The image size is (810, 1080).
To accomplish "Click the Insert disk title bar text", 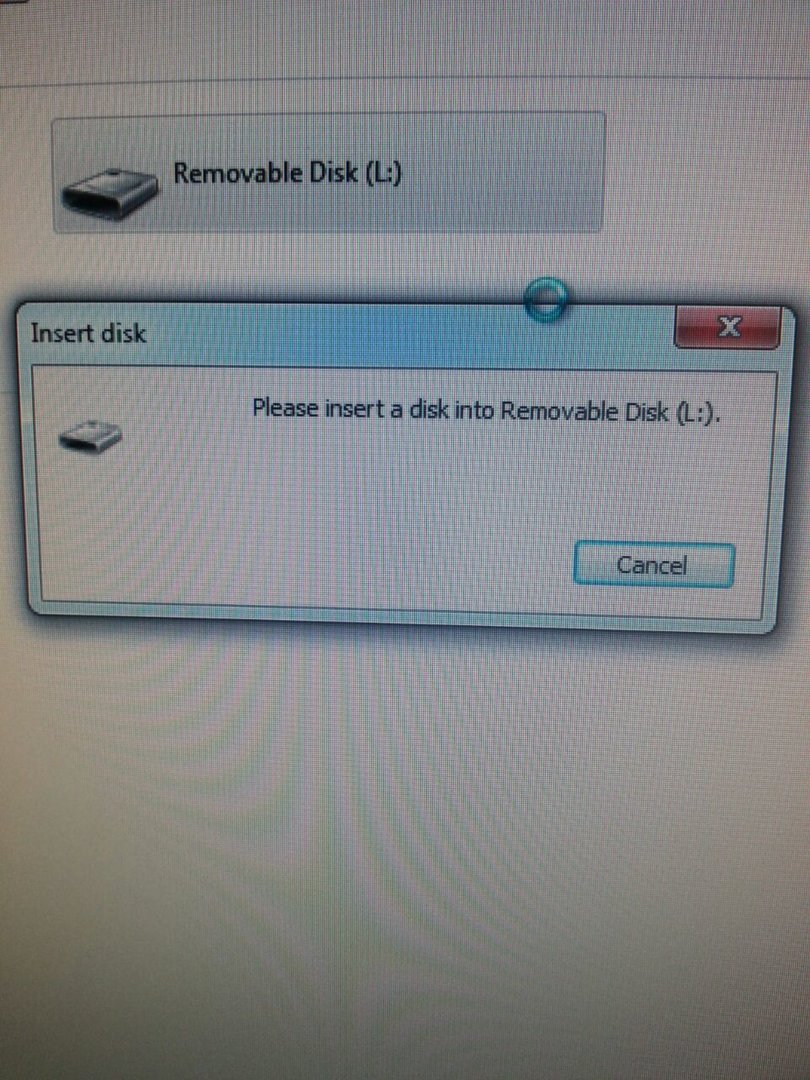I will click(88, 334).
